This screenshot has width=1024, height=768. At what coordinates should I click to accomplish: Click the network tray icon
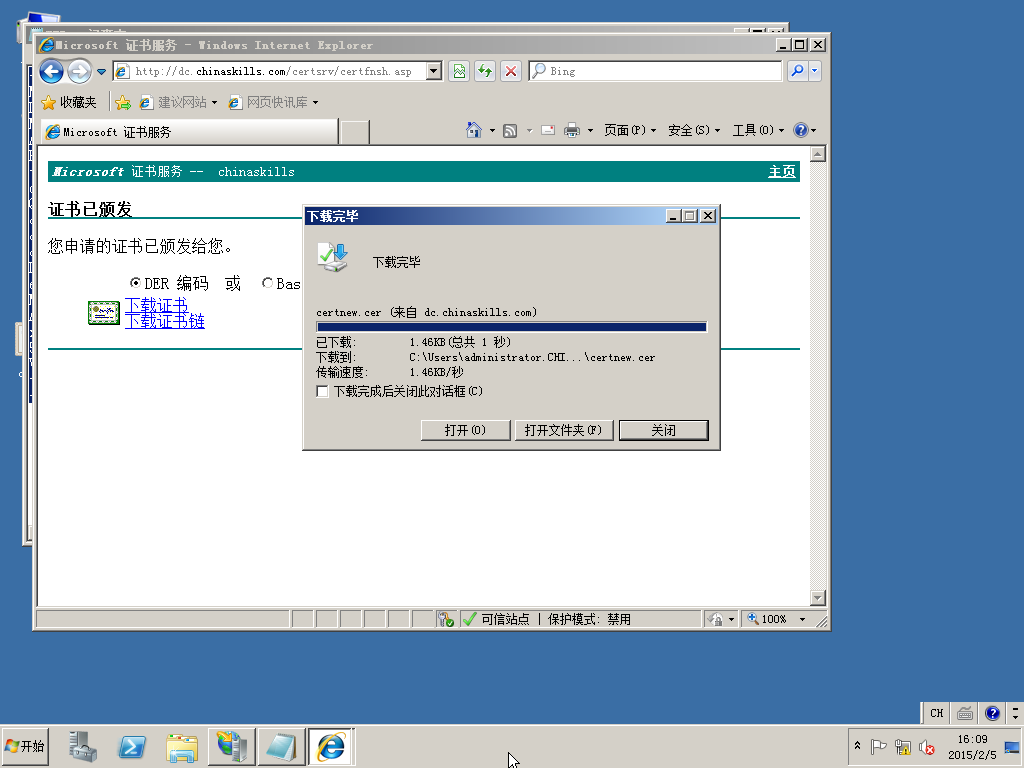903,746
